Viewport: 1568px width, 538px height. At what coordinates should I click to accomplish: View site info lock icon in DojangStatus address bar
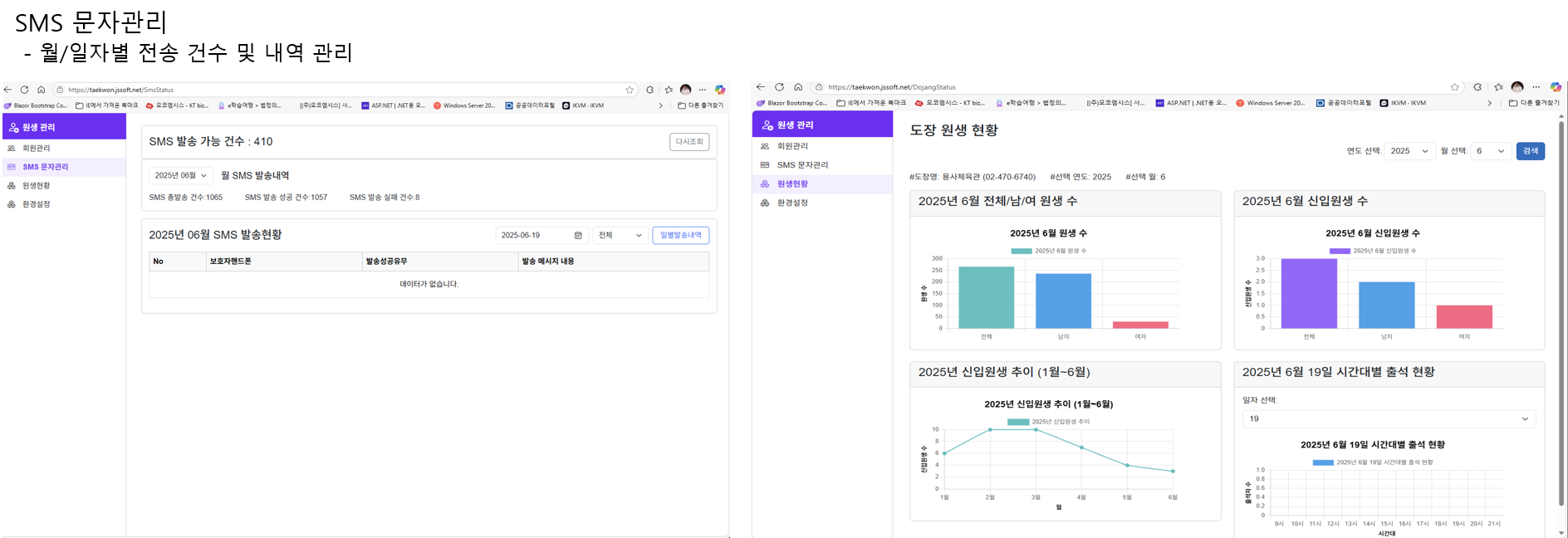(819, 86)
